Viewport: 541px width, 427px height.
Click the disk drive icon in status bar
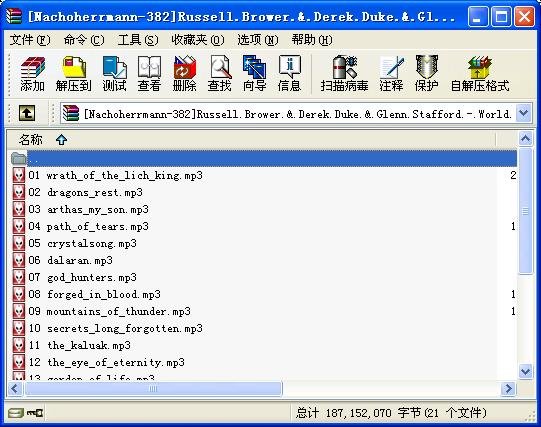[x=16, y=413]
